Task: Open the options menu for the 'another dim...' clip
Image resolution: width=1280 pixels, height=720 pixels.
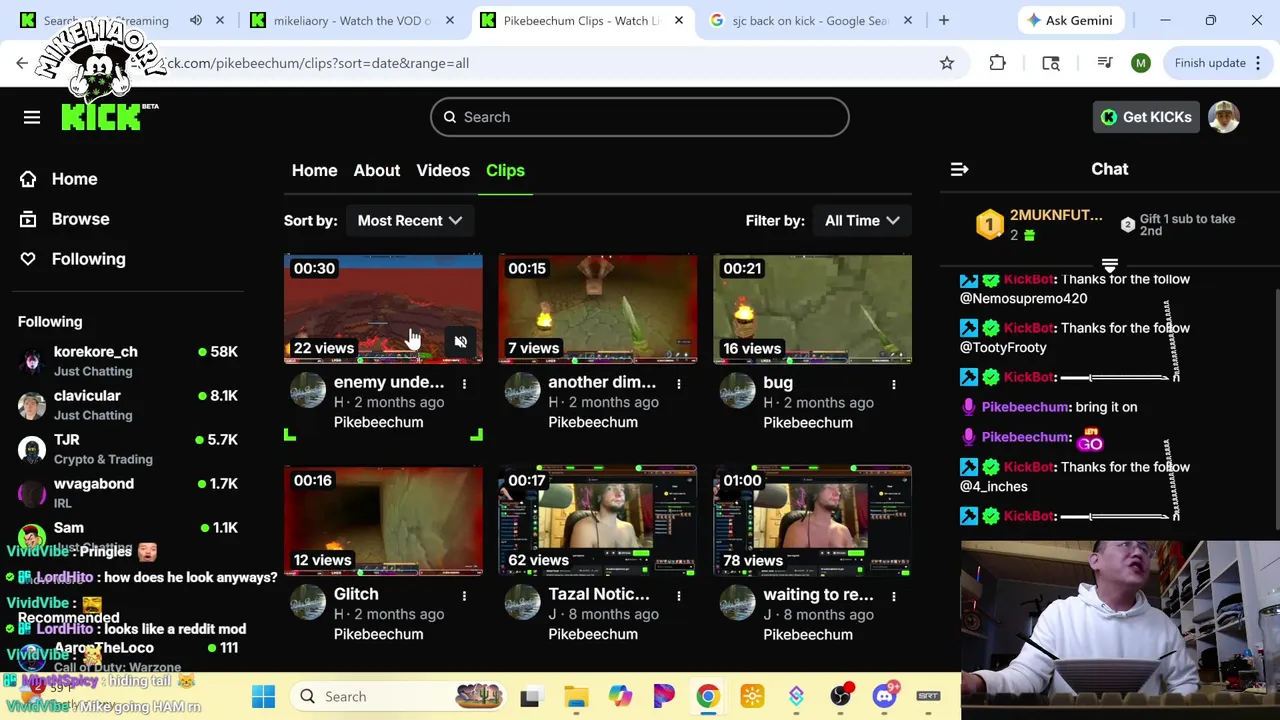Action: [679, 384]
